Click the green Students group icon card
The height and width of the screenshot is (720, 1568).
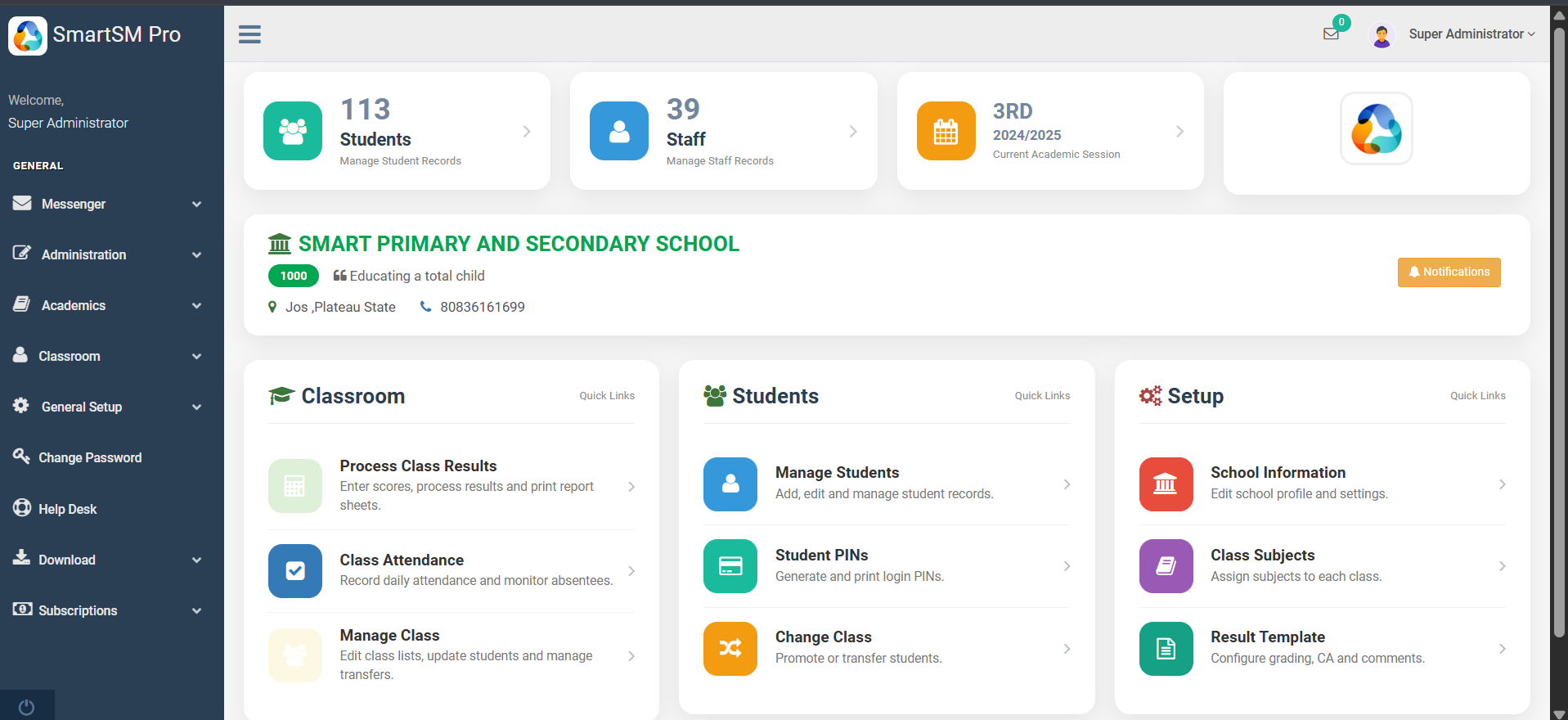293,131
